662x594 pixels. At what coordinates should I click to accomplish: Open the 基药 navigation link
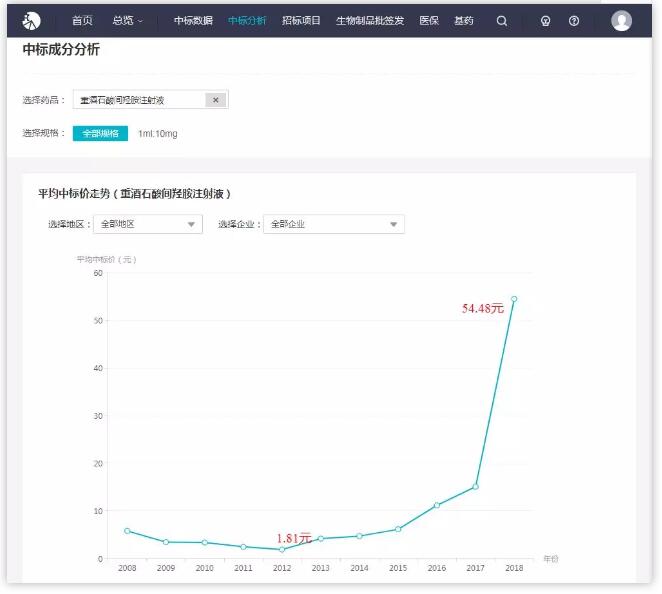(x=464, y=20)
